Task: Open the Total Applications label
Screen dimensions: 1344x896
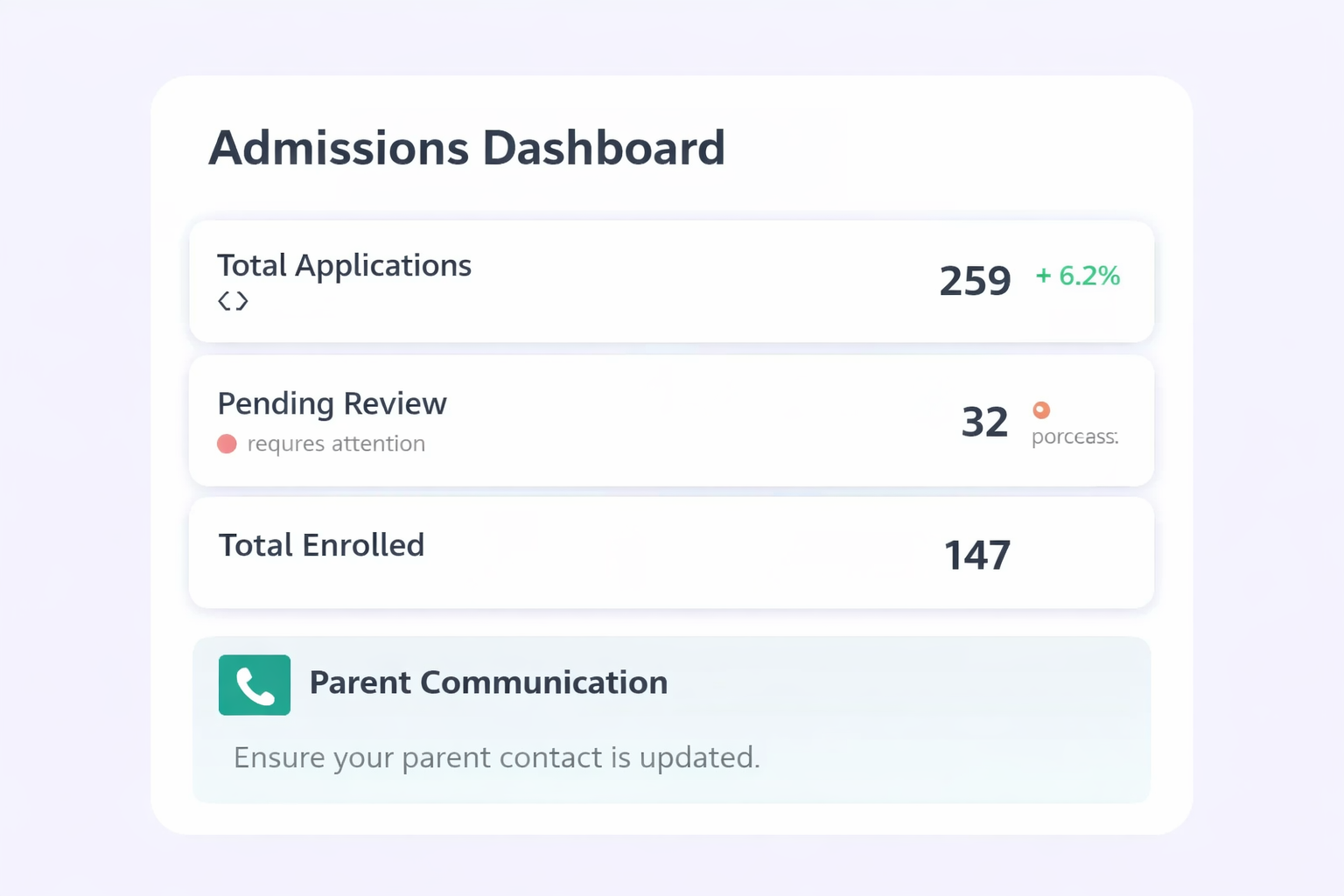Action: (344, 266)
